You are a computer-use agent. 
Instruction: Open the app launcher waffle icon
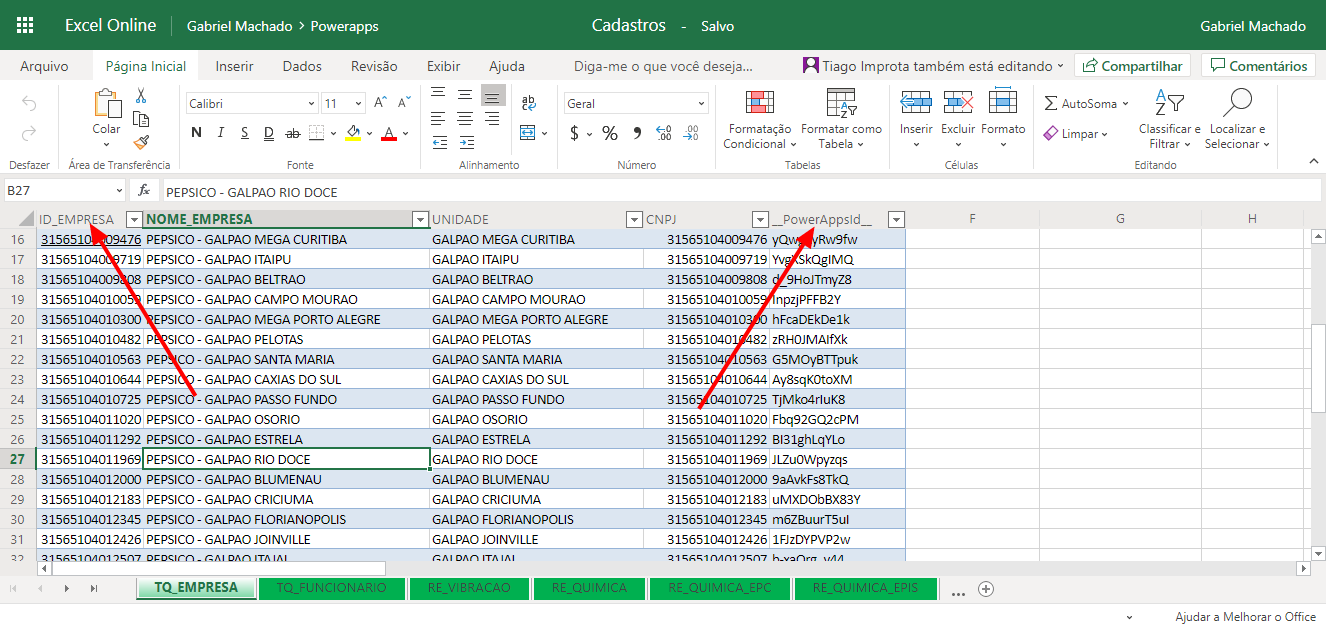pyautogui.click(x=25, y=25)
